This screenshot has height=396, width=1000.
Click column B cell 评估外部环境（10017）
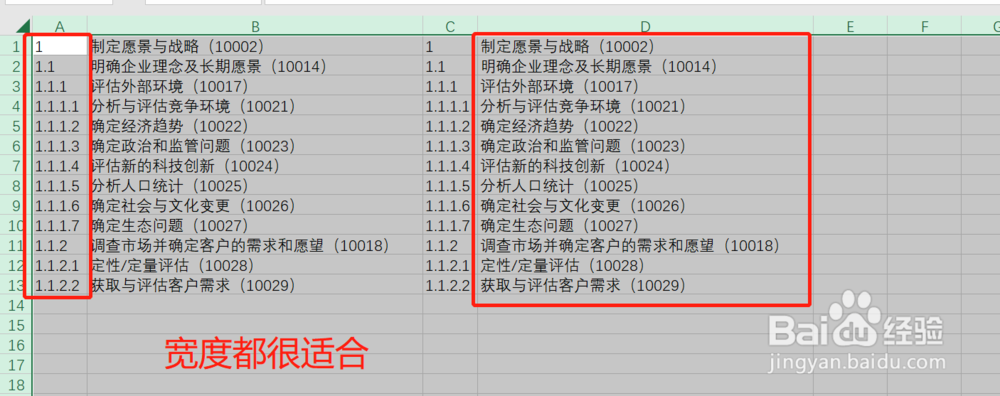pos(255,86)
